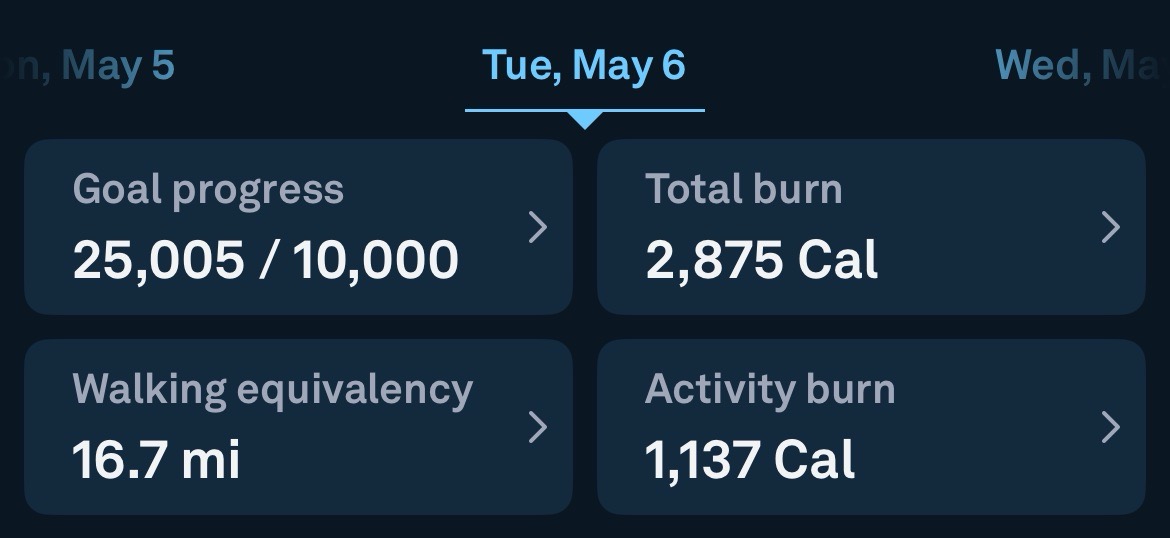Screen dimensions: 1170x538
Task: Switch to the previous day May 5
Action: point(87,66)
